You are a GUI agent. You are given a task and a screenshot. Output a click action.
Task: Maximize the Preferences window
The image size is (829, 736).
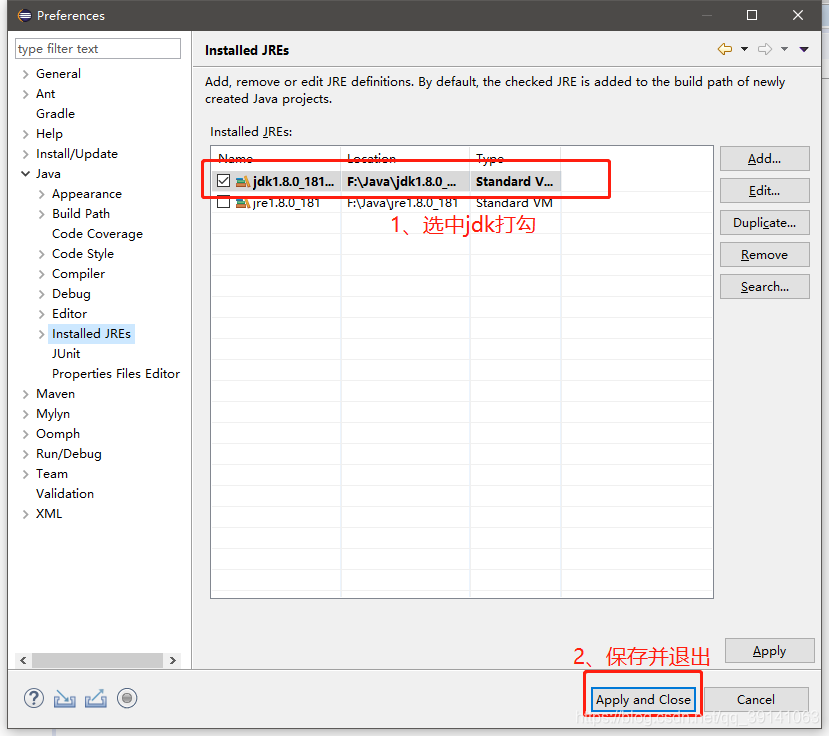(x=752, y=15)
